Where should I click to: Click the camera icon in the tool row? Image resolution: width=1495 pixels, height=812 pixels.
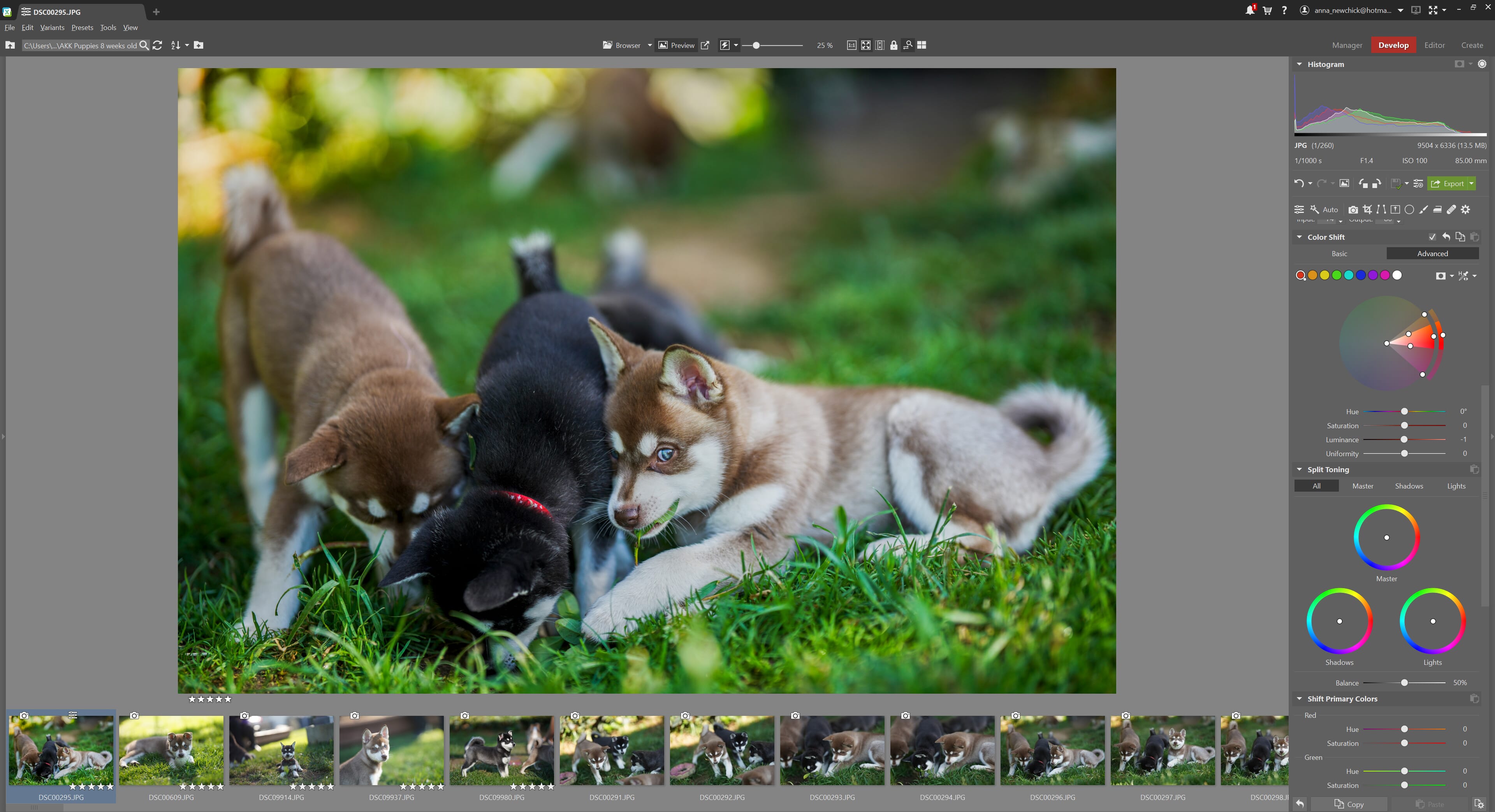pos(1353,209)
